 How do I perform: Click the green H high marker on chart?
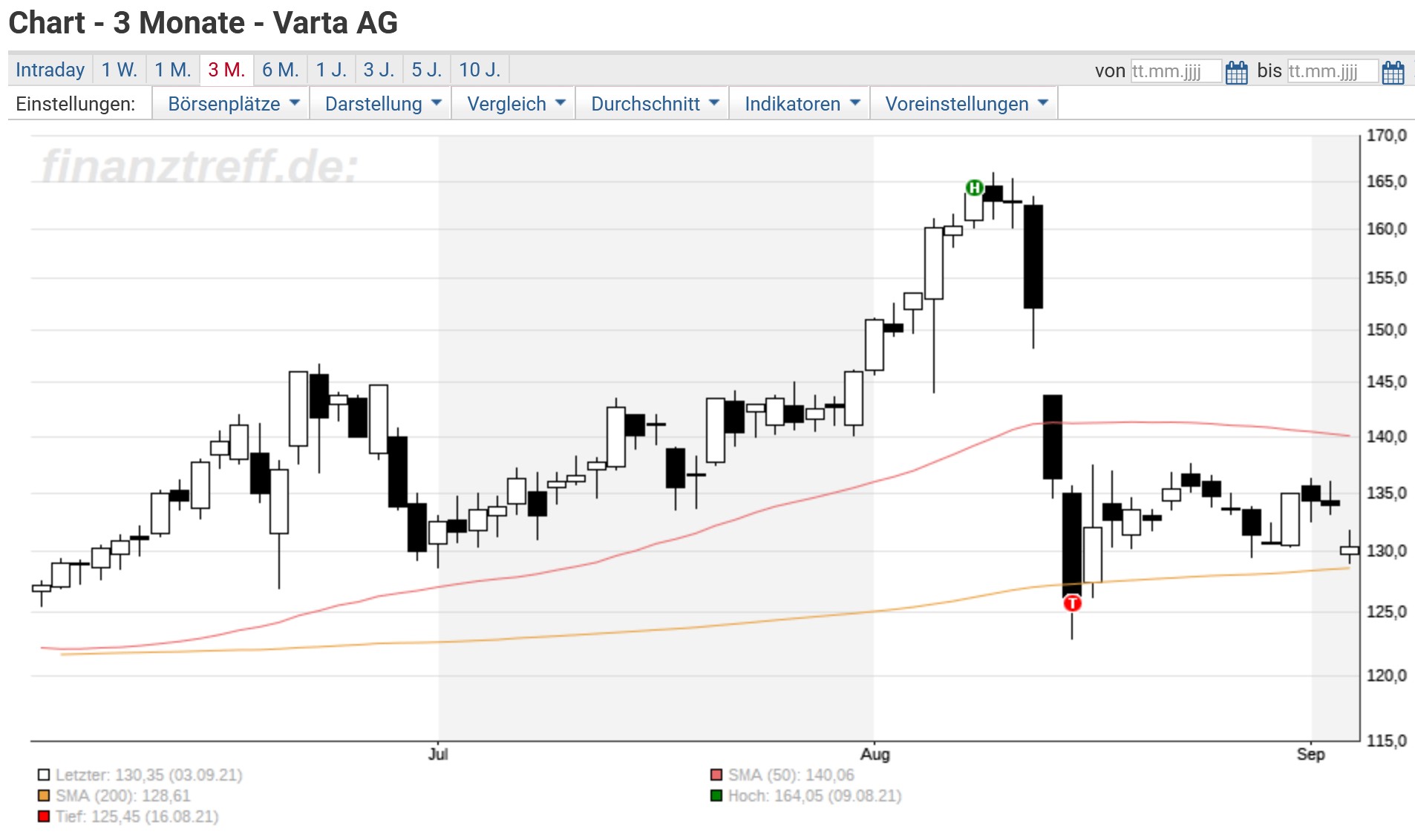click(974, 188)
